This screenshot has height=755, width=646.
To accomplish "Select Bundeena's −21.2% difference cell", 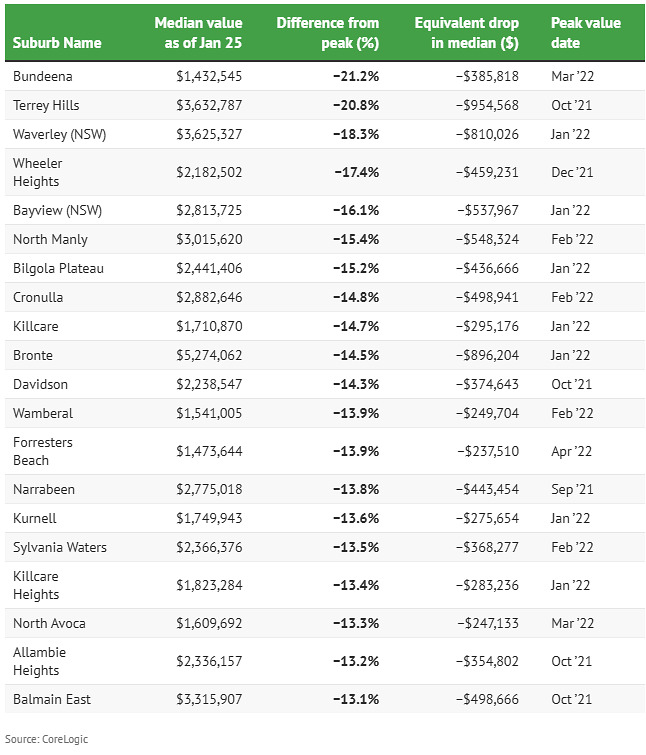I will point(356,76).
